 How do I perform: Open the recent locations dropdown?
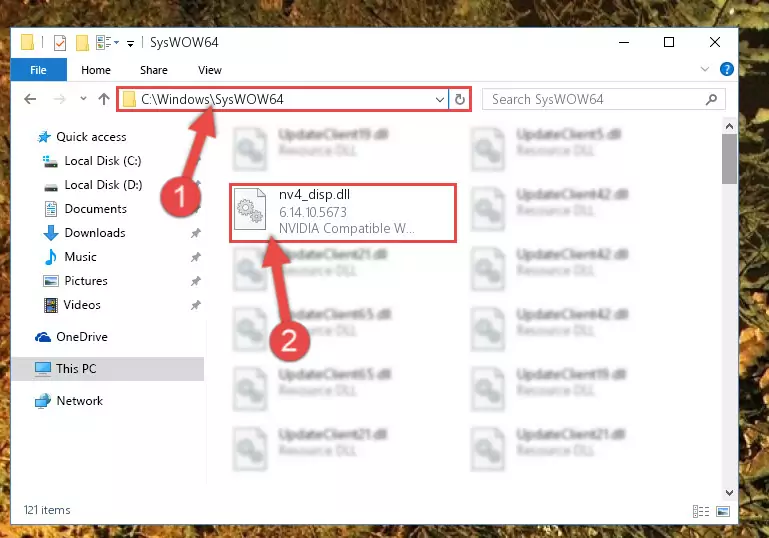[x=83, y=99]
